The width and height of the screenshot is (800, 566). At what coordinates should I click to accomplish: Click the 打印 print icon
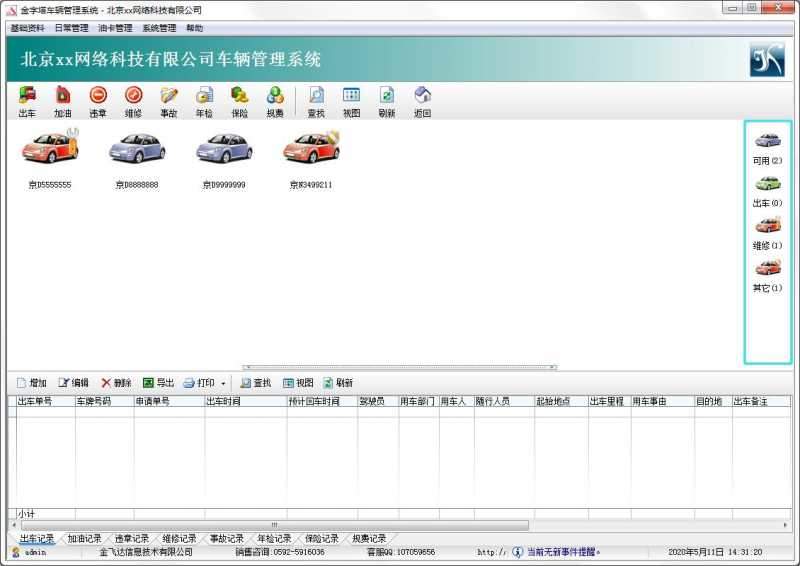(199, 383)
